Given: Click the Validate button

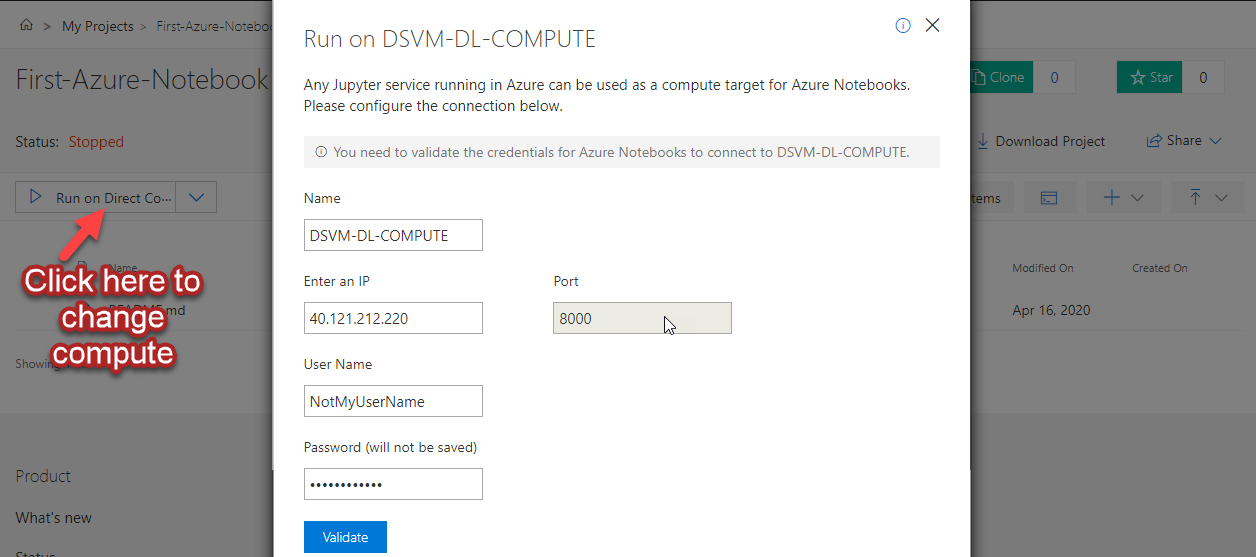Looking at the screenshot, I should (345, 537).
